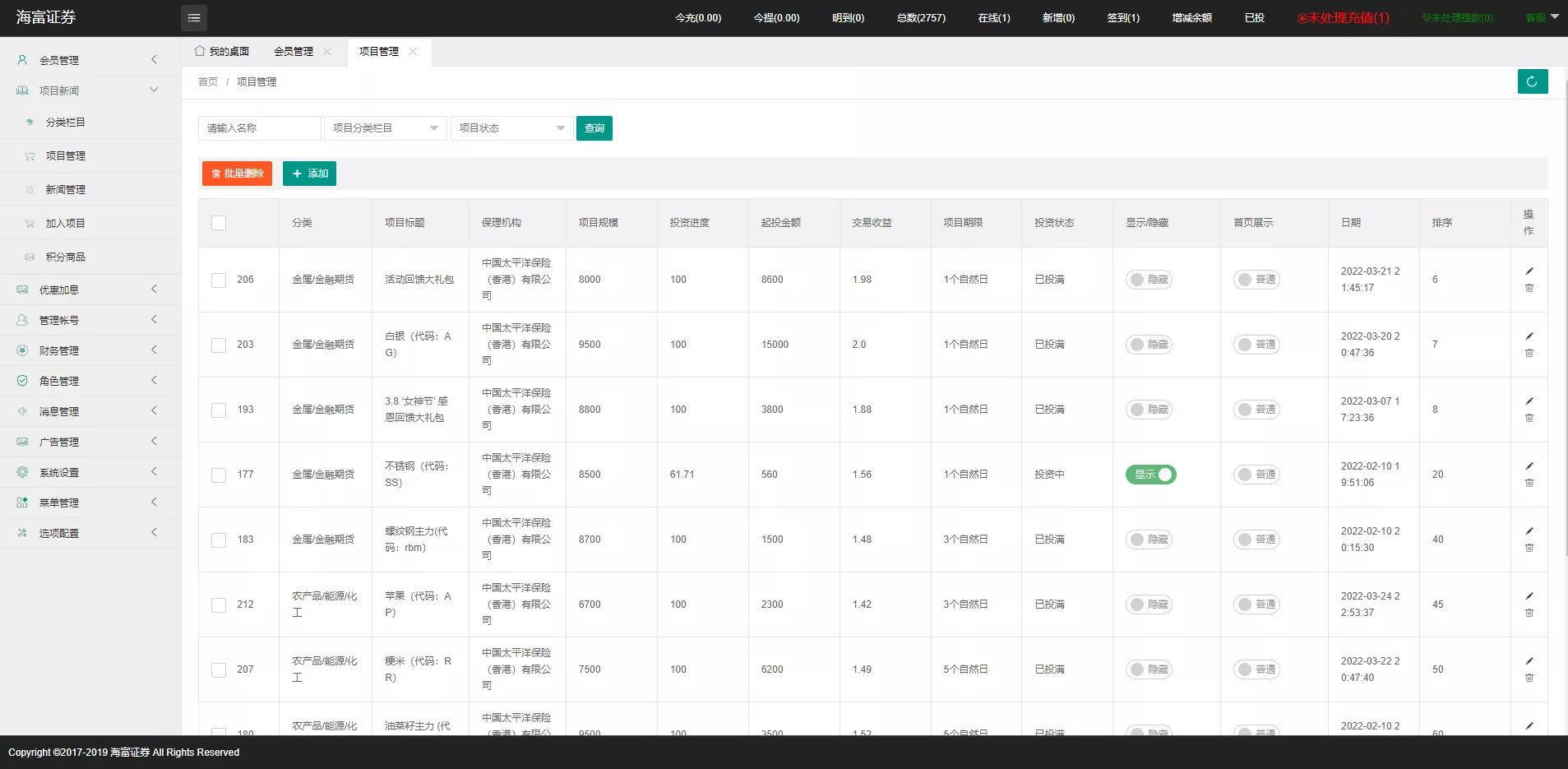Click edit pencil icon for row 177
This screenshot has height=769, width=1568.
1529,466
